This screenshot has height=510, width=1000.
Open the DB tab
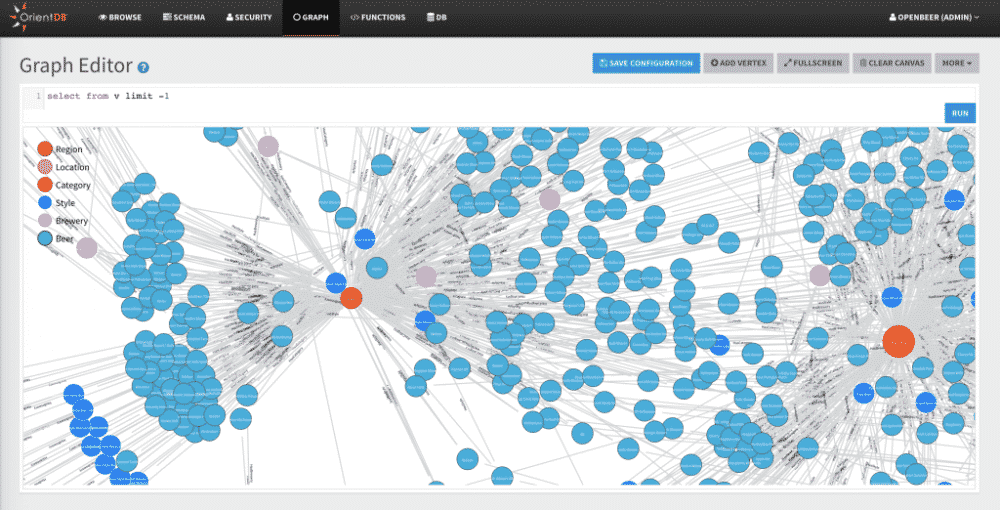click(437, 18)
